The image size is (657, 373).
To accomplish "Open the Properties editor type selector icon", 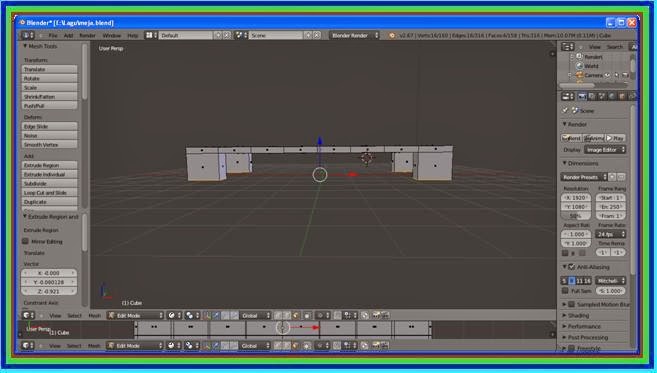I will tap(568, 96).
